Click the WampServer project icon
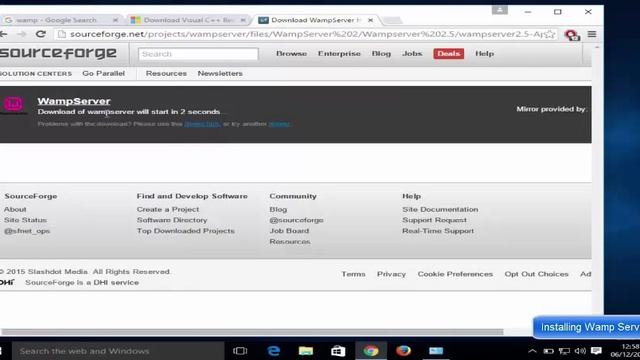 click(x=13, y=104)
